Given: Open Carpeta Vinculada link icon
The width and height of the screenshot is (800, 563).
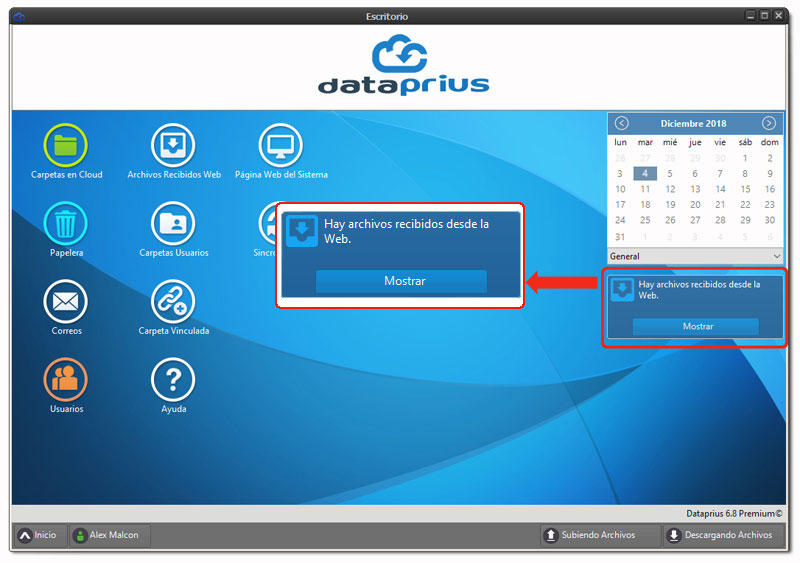Looking at the screenshot, I should [173, 302].
